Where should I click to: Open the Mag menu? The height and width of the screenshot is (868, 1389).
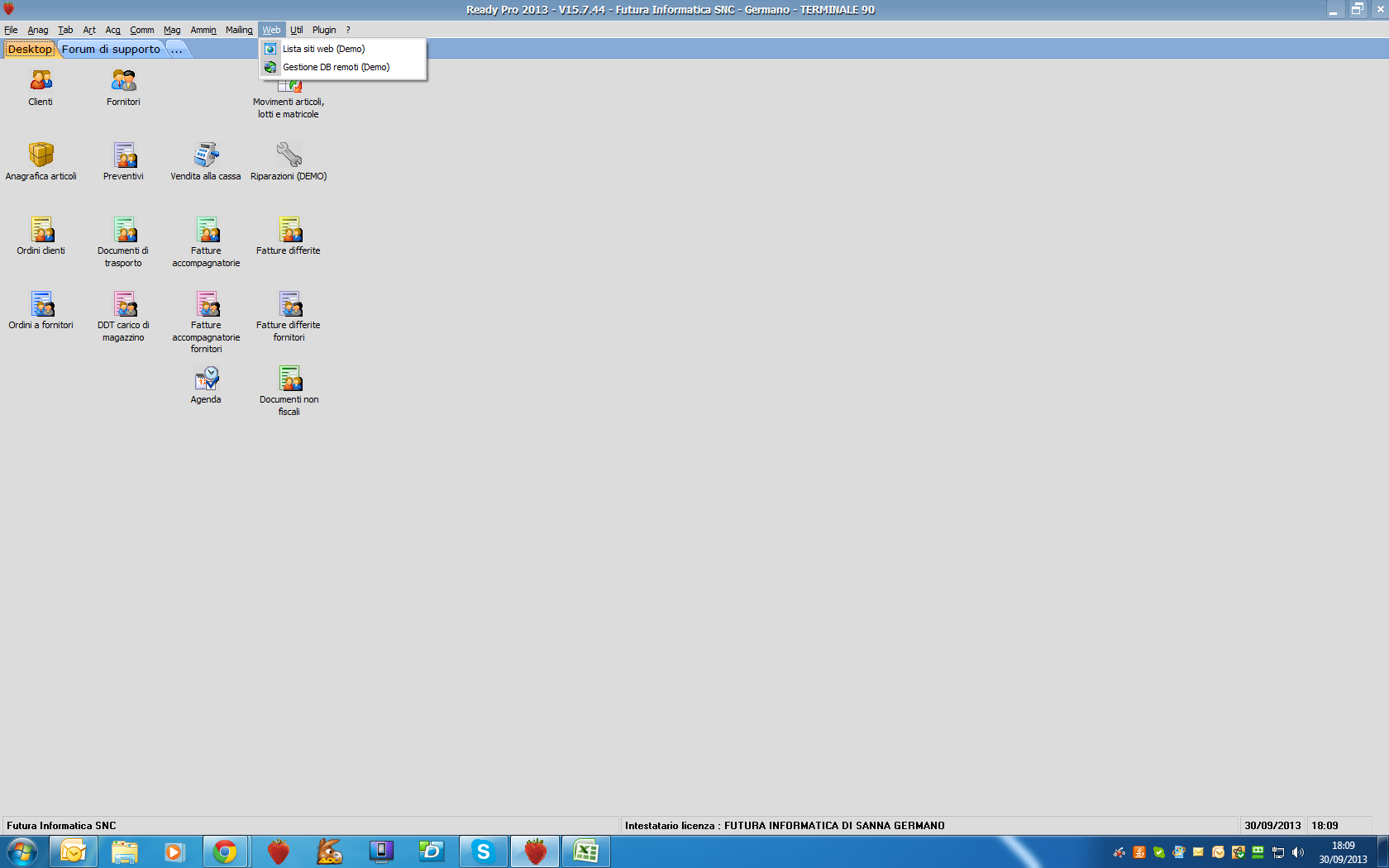click(x=172, y=30)
